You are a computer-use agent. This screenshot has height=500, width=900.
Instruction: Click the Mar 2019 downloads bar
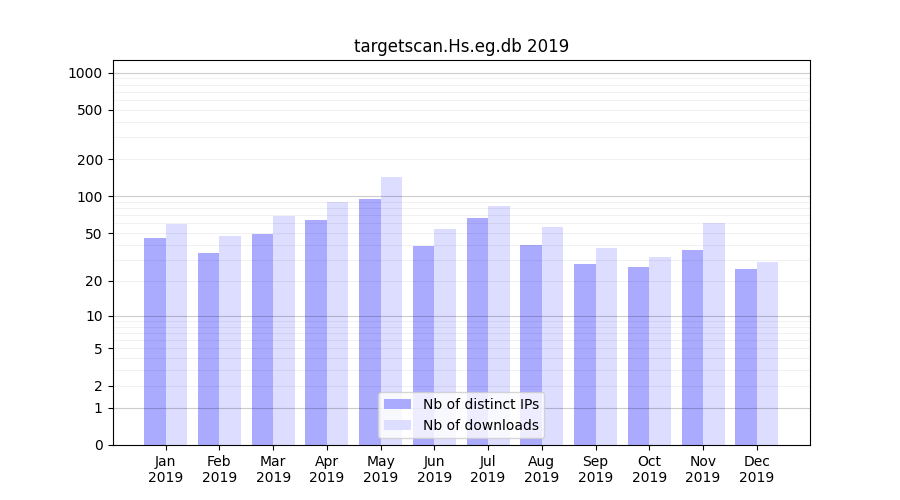284,330
